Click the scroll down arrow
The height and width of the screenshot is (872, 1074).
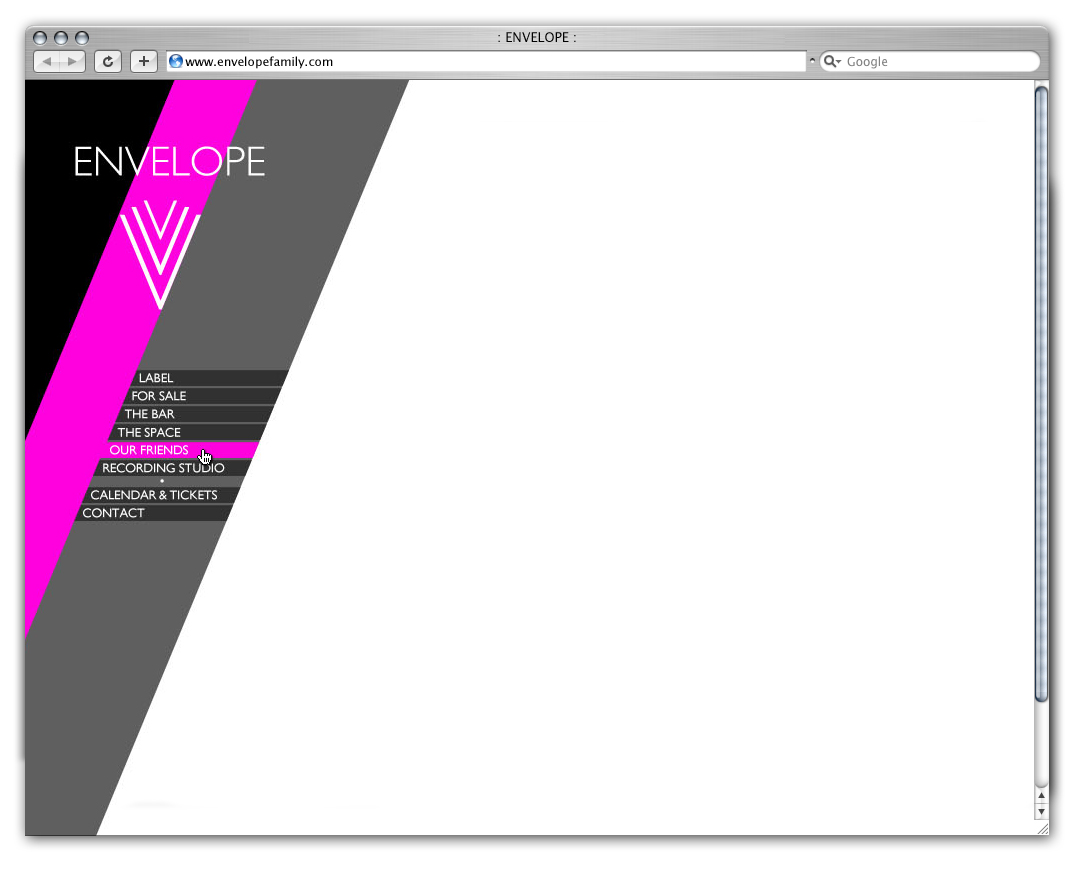(1041, 812)
